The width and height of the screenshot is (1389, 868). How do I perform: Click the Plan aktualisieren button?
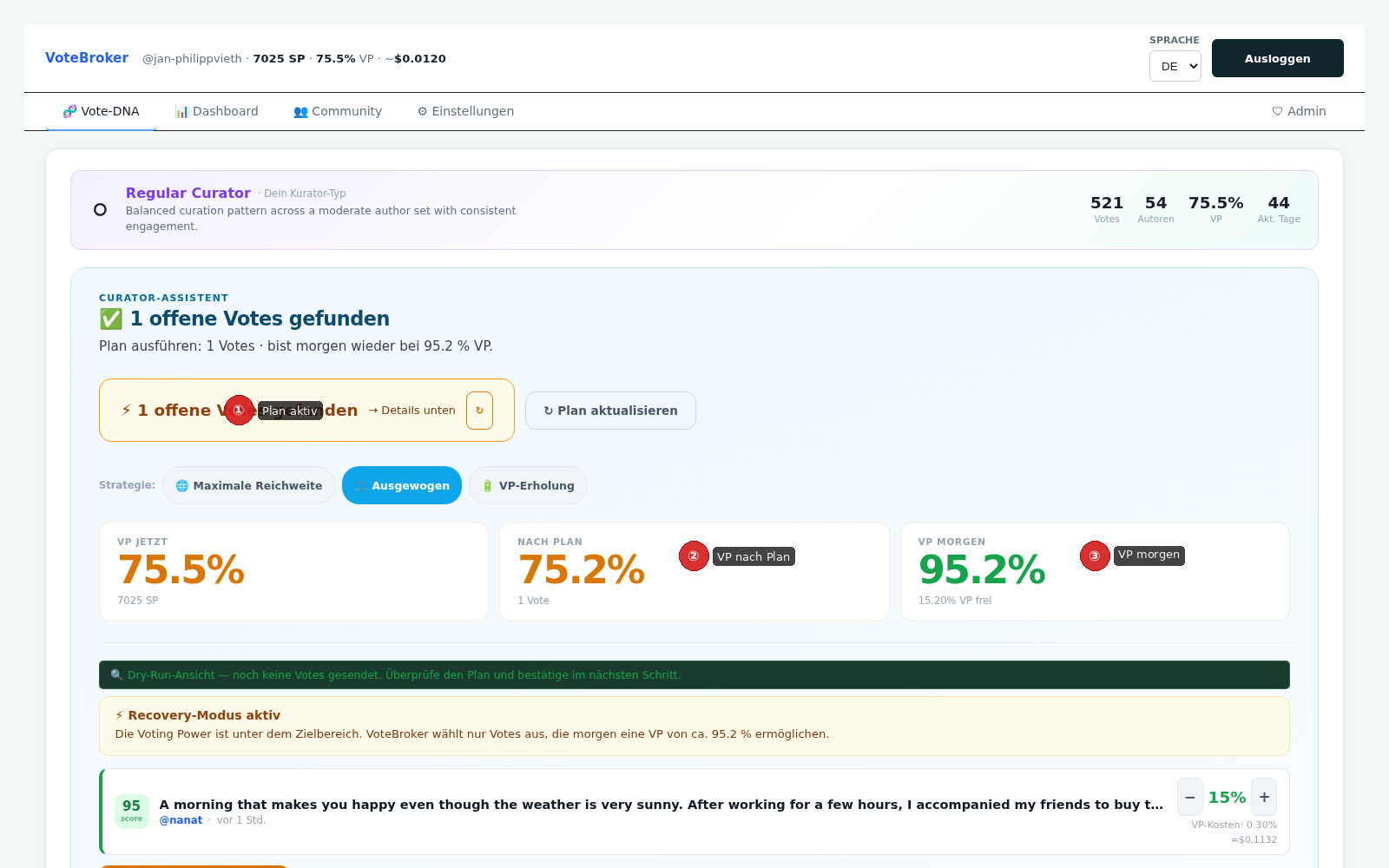pyautogui.click(x=610, y=411)
